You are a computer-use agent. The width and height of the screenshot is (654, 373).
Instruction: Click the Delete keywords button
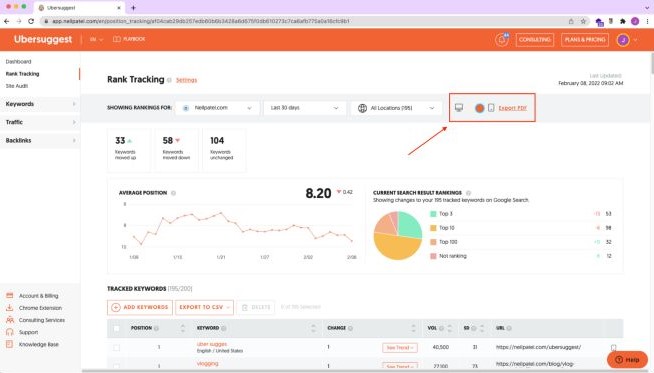coord(256,307)
